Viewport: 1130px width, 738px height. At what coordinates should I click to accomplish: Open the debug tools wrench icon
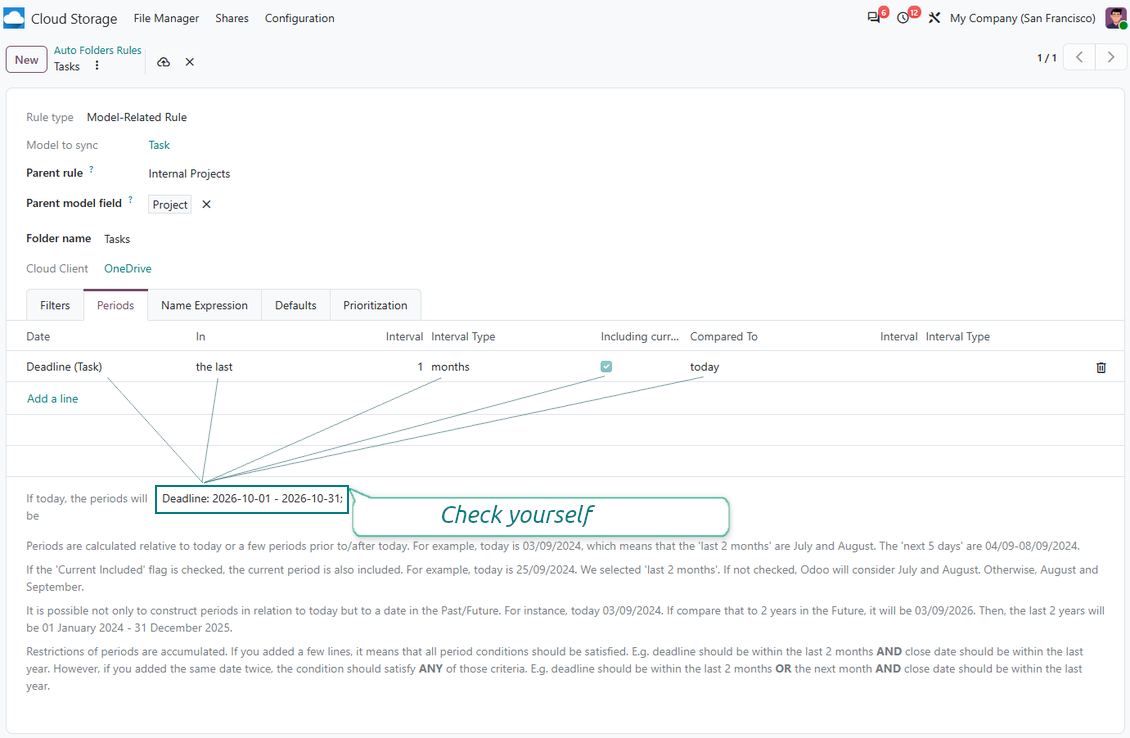(934, 18)
